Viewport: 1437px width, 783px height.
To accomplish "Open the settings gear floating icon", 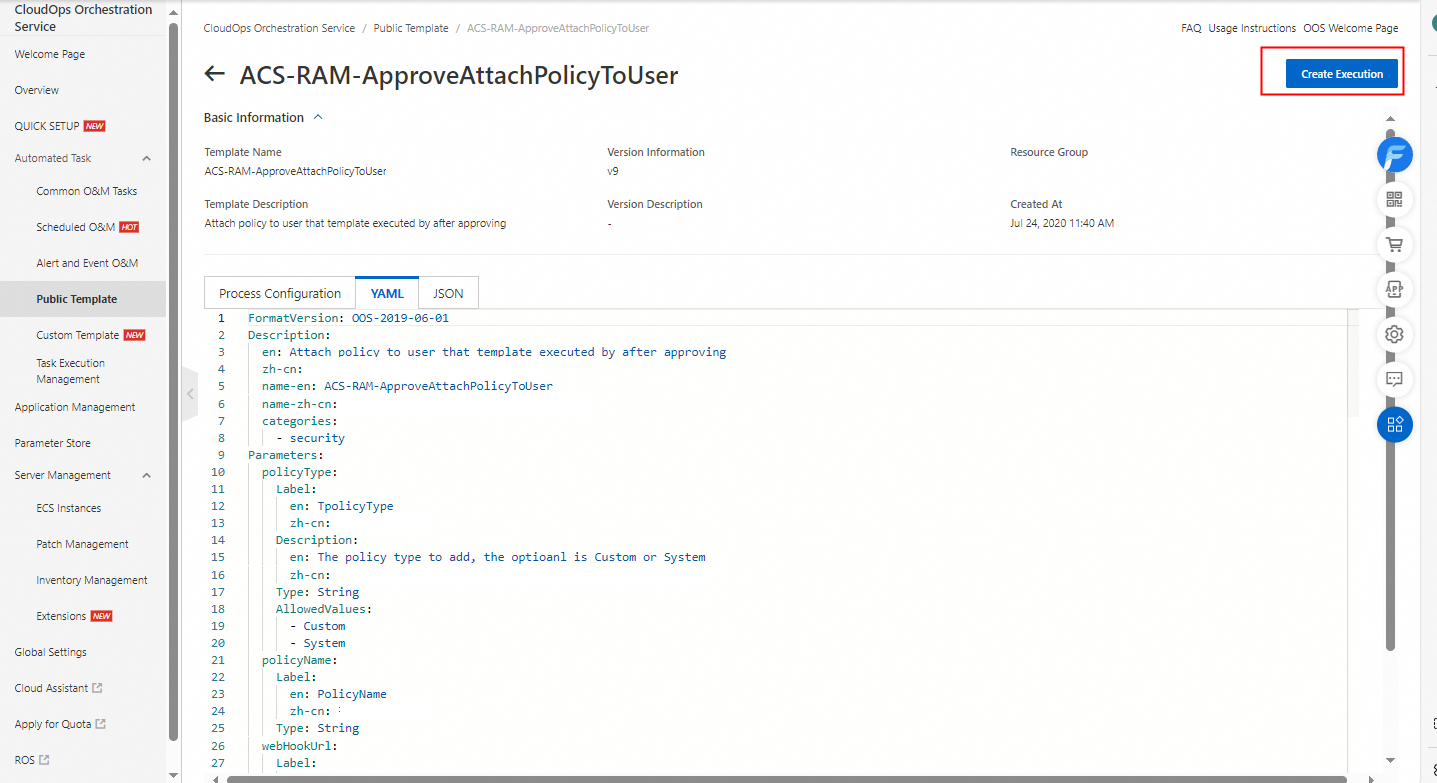I will pos(1395,334).
